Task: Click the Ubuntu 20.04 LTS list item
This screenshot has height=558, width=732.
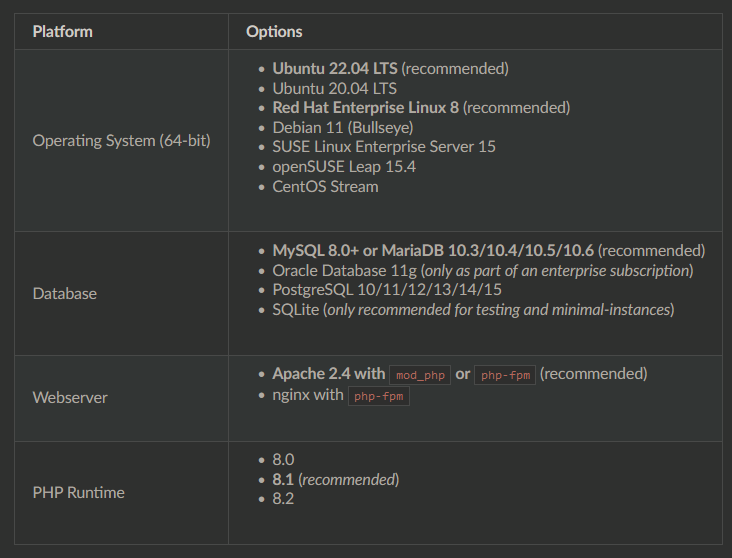Action: pyautogui.click(x=334, y=88)
